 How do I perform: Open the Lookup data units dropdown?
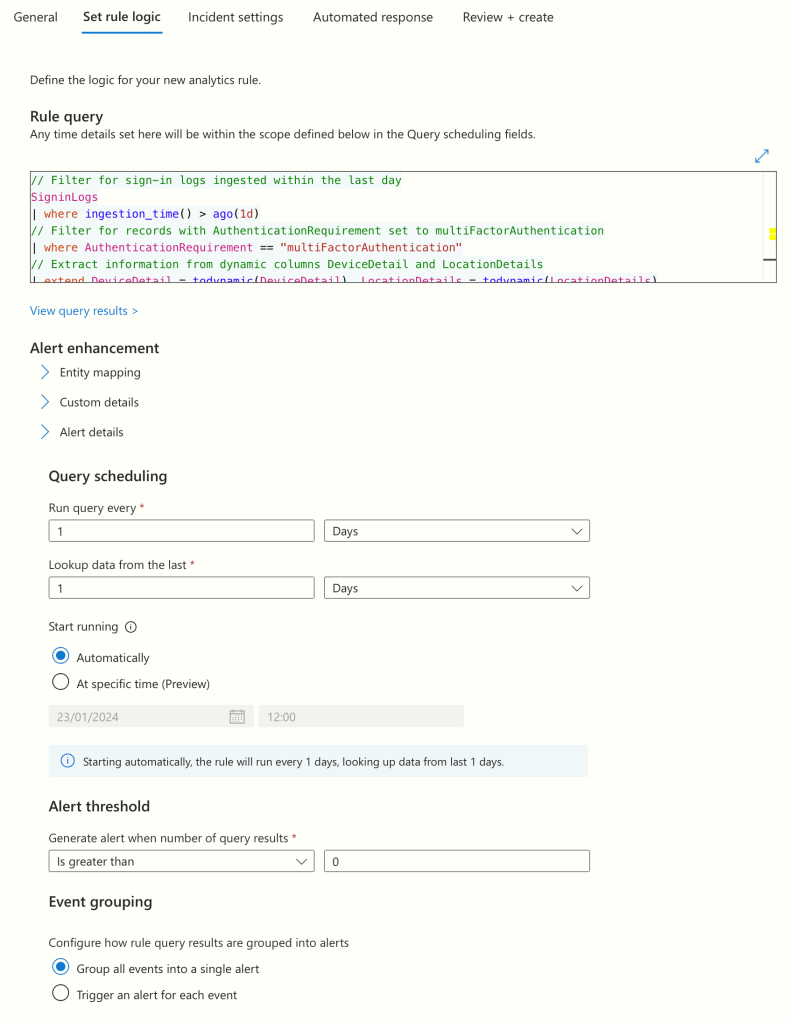point(457,588)
